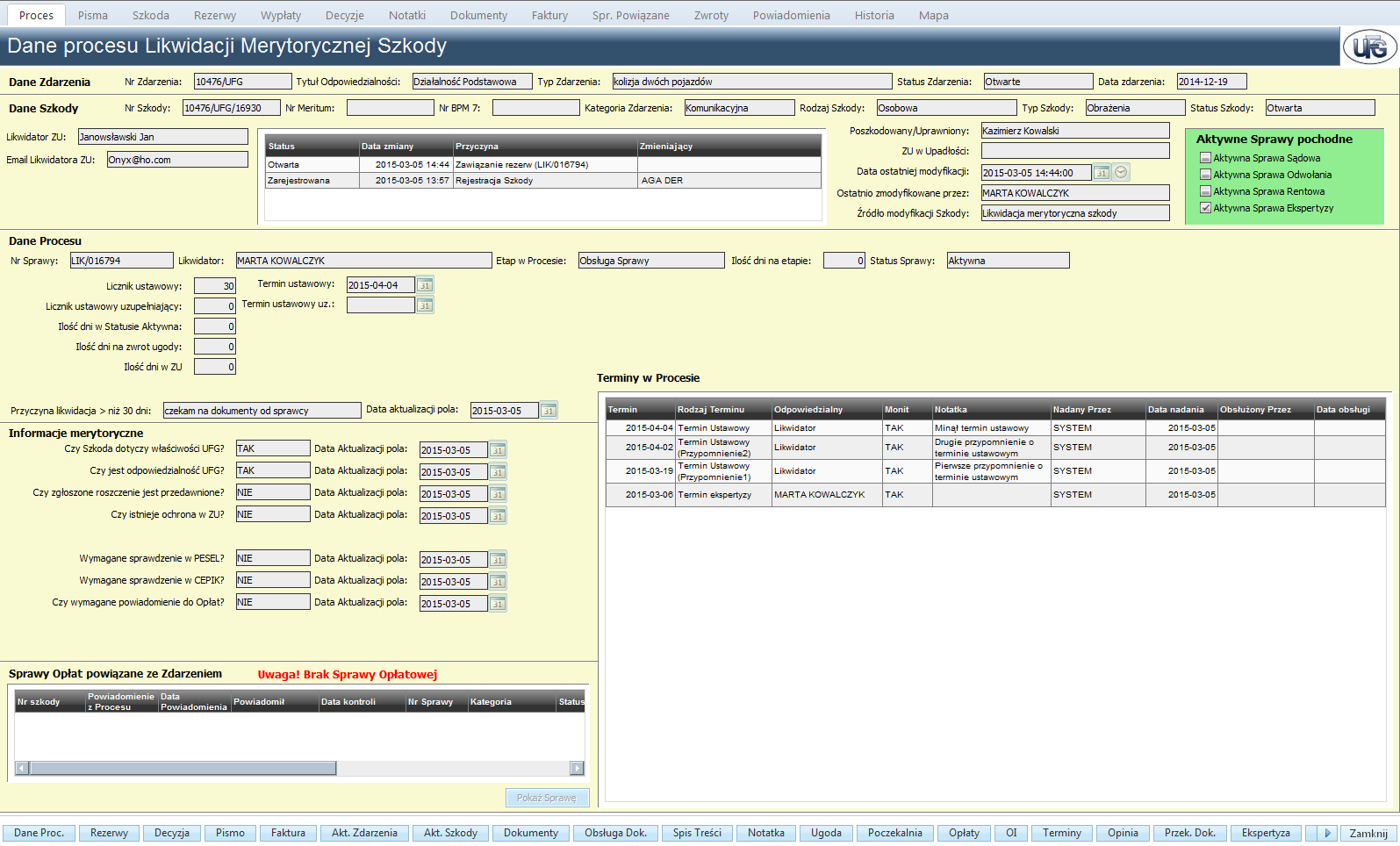Open Mapa tab
Viewport: 1400px width, 846px height.
tap(934, 15)
